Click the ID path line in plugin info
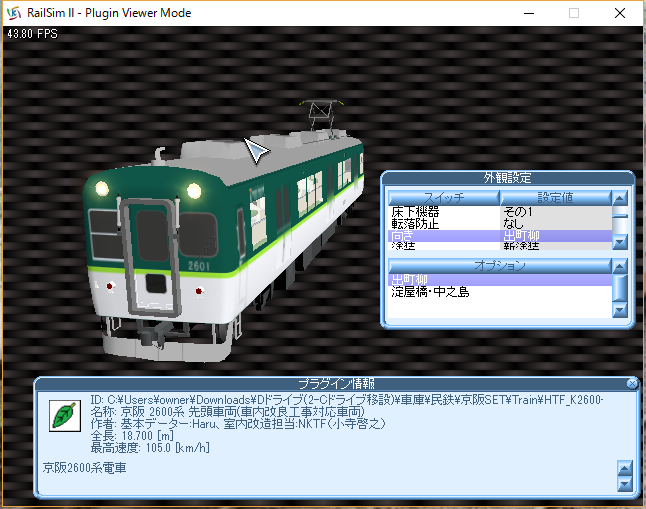The image size is (646, 509). (x=347, y=400)
